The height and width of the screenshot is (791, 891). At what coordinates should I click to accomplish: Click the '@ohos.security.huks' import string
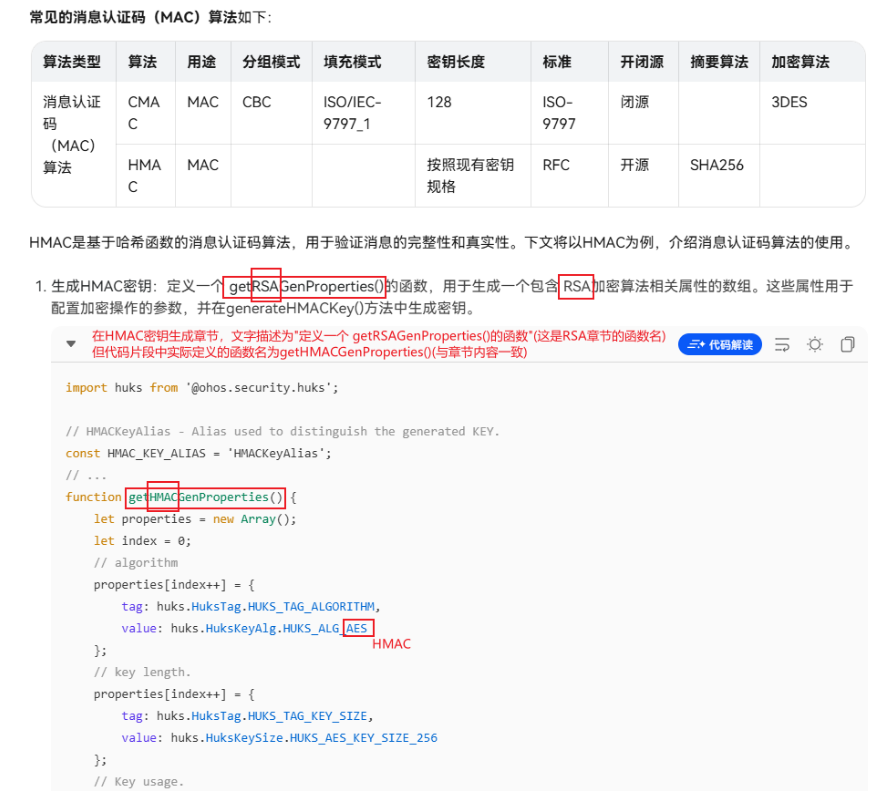click(x=262, y=388)
